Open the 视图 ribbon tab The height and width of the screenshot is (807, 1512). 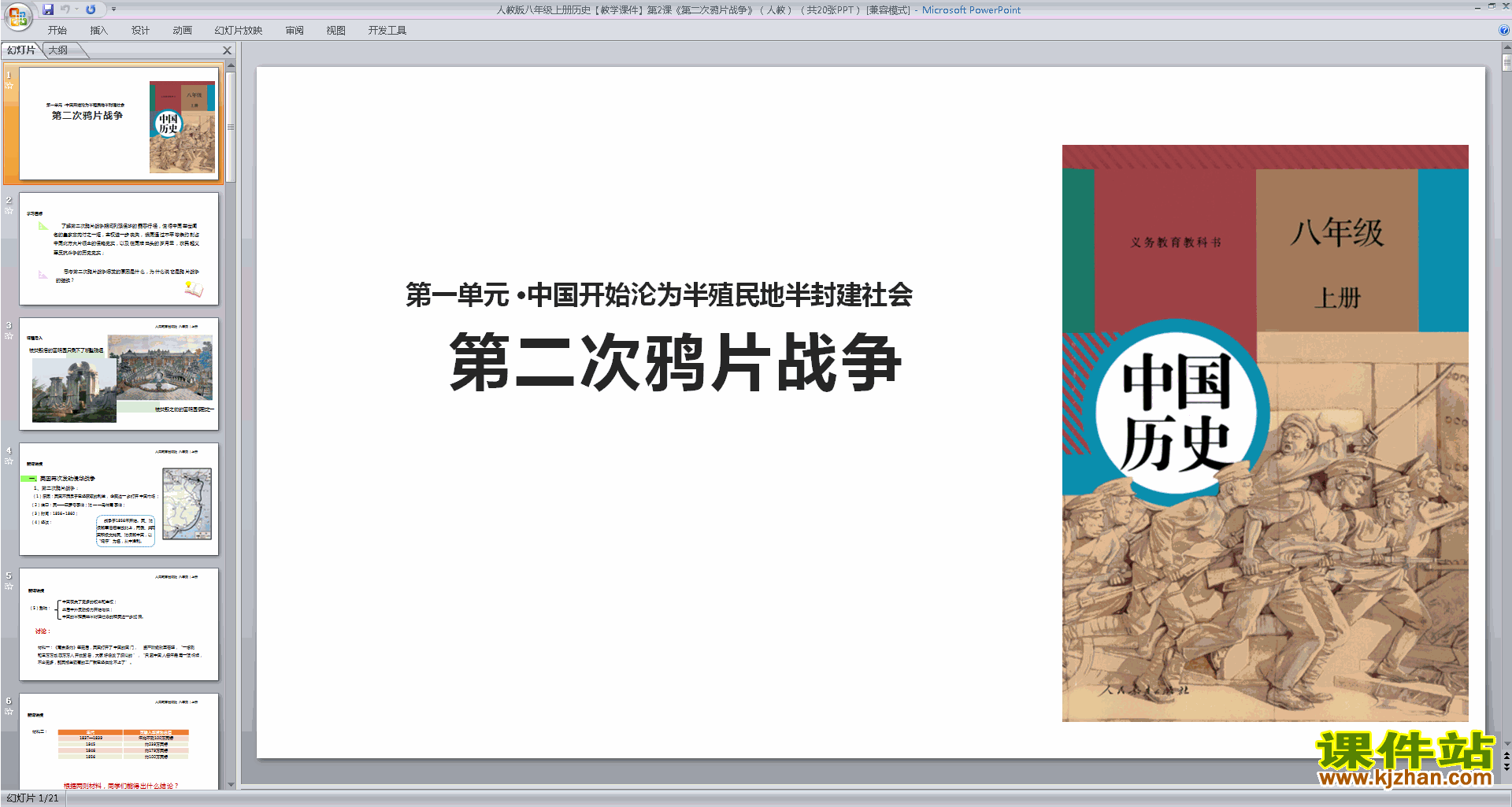click(x=335, y=31)
